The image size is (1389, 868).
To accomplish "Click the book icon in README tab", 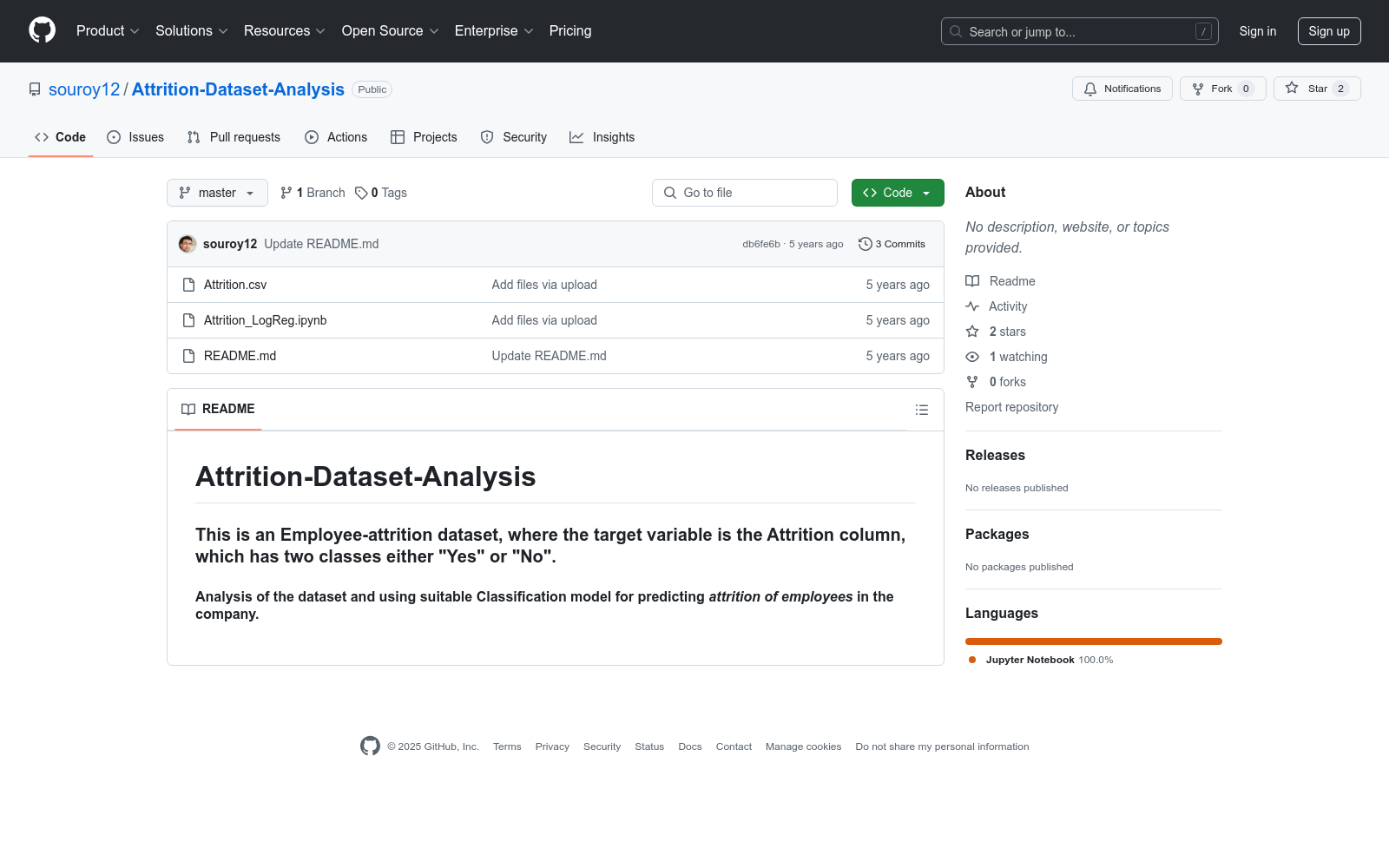I will [188, 409].
